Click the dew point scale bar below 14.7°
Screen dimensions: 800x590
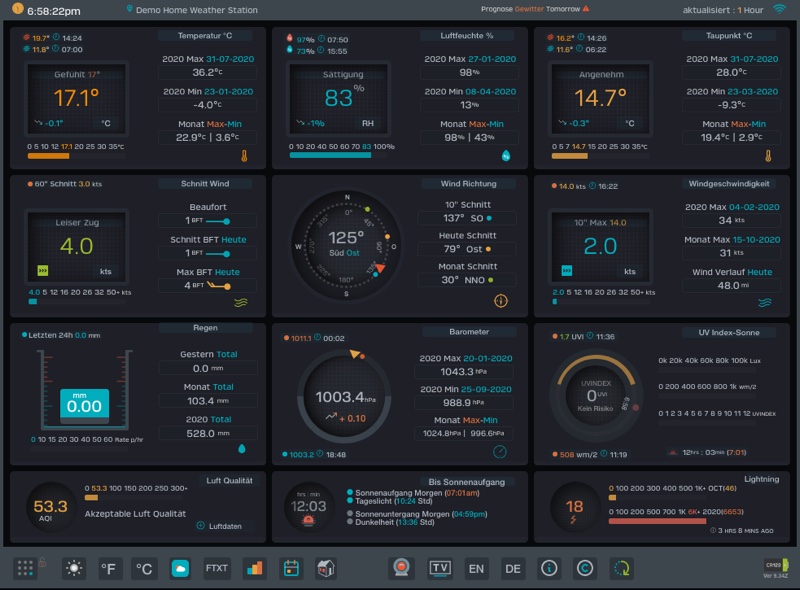[x=599, y=156]
